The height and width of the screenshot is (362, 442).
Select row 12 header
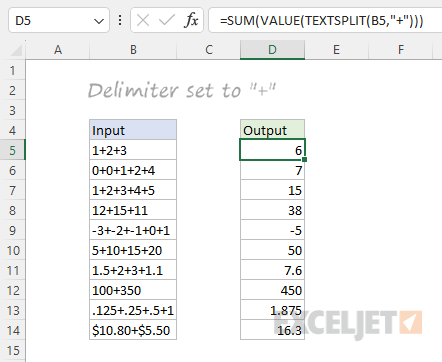[13, 290]
